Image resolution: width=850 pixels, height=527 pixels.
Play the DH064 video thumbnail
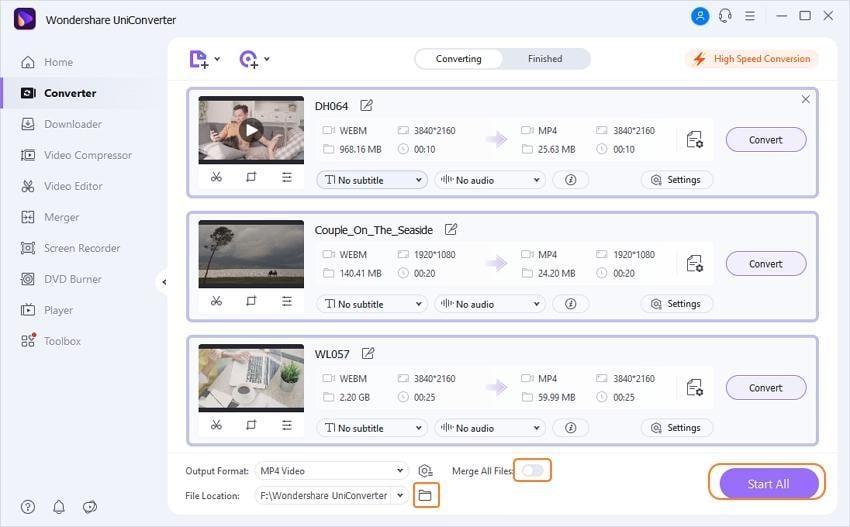pyautogui.click(x=251, y=130)
